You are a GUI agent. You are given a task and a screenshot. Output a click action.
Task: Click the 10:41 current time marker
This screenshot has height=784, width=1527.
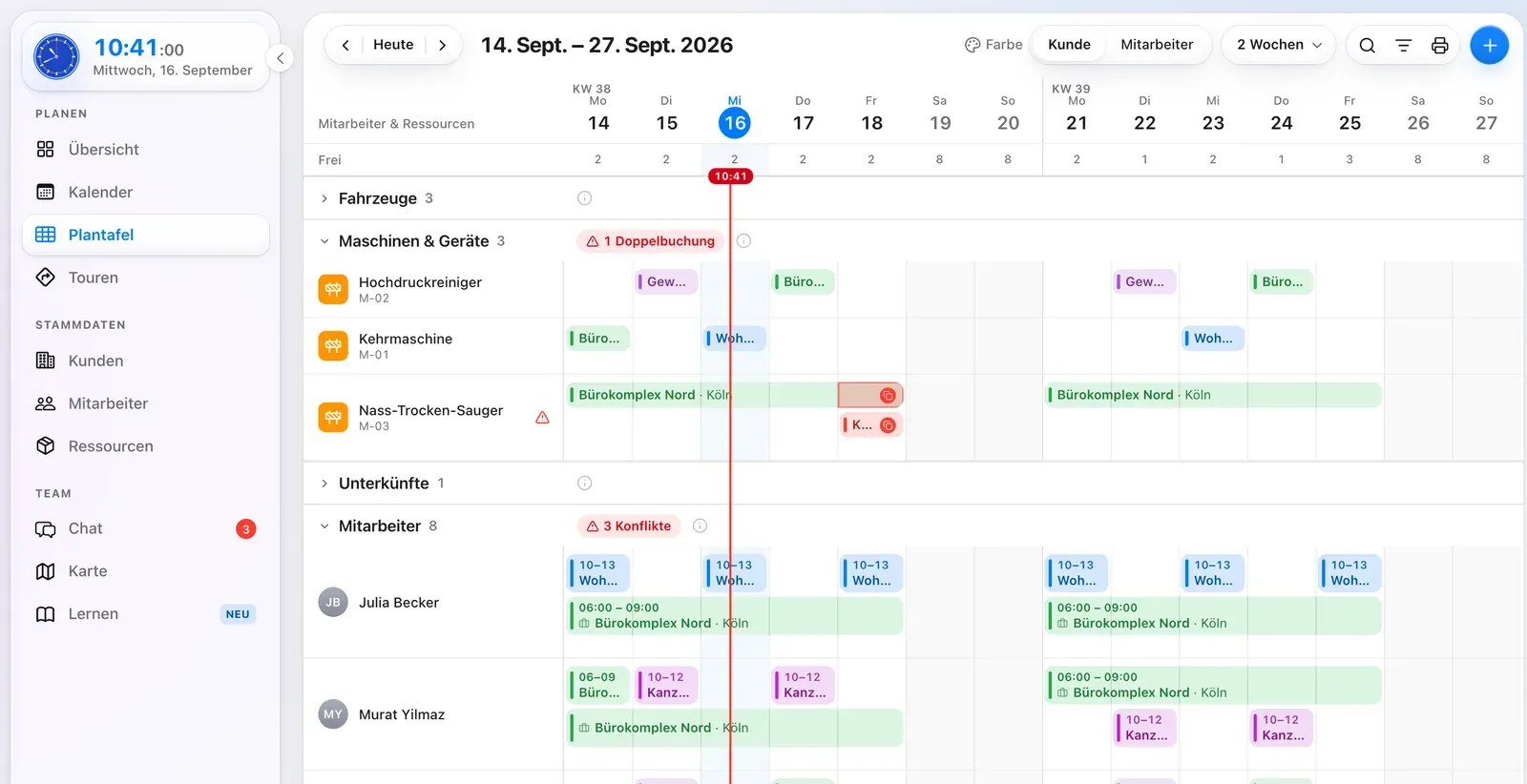[730, 176]
